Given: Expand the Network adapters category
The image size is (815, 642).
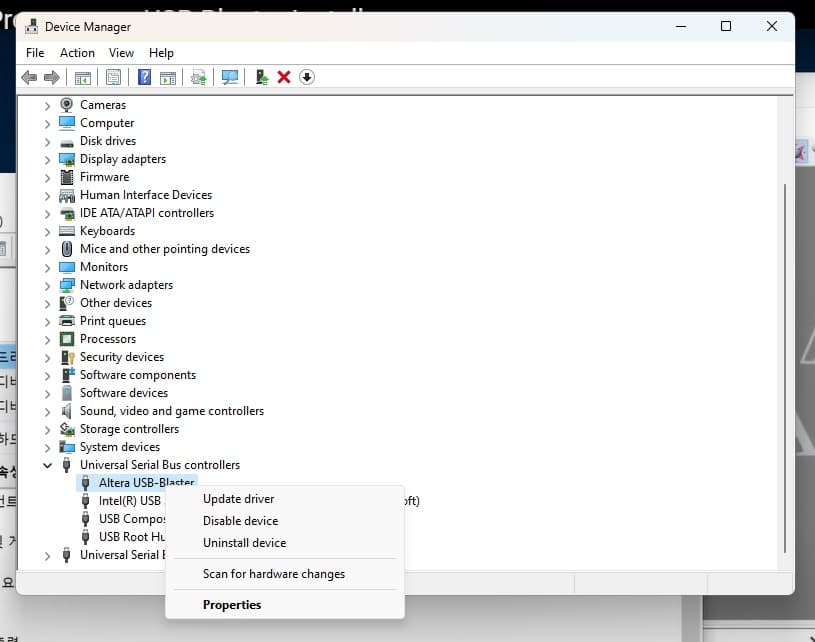Looking at the screenshot, I should 47,286.
